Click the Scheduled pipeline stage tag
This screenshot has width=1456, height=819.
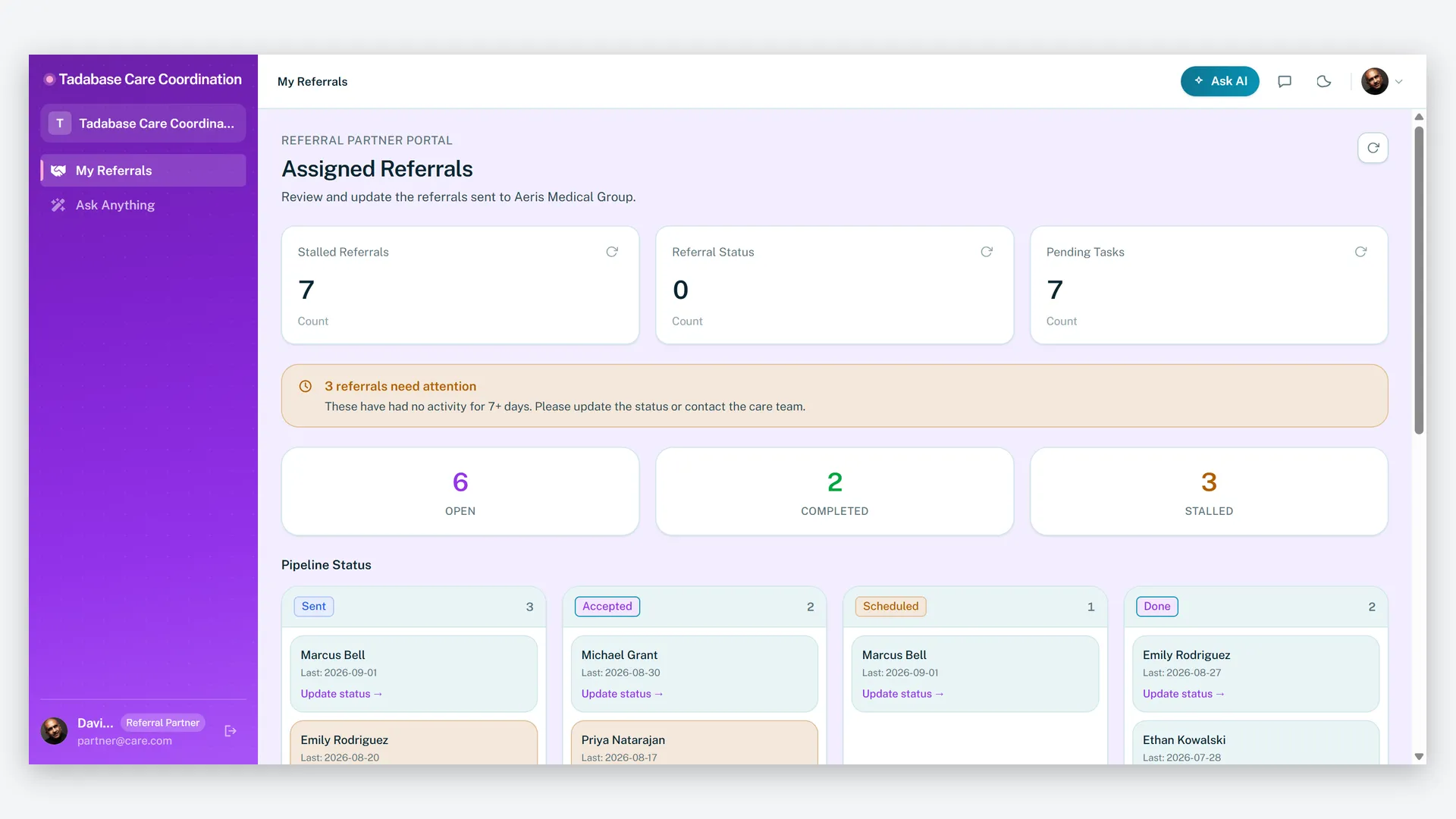890,607
